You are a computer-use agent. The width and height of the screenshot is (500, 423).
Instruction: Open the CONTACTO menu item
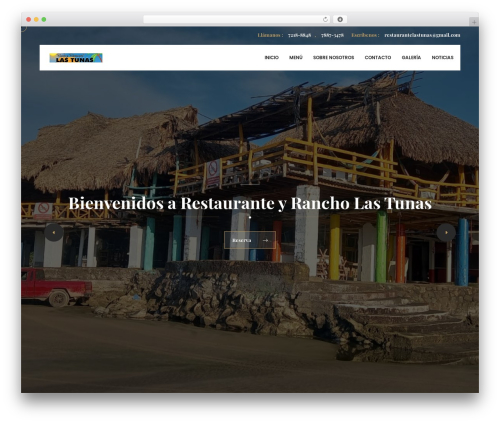(378, 58)
